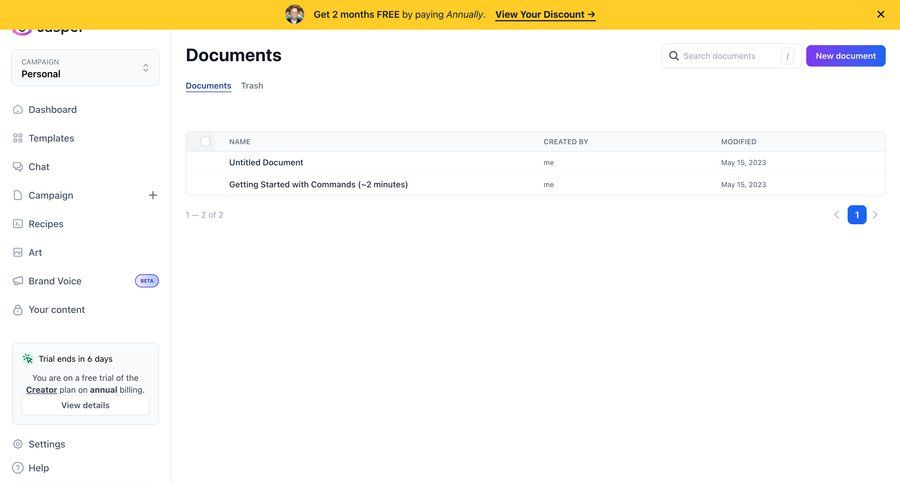
Task: Click the Campaign document icon
Action: (18, 195)
